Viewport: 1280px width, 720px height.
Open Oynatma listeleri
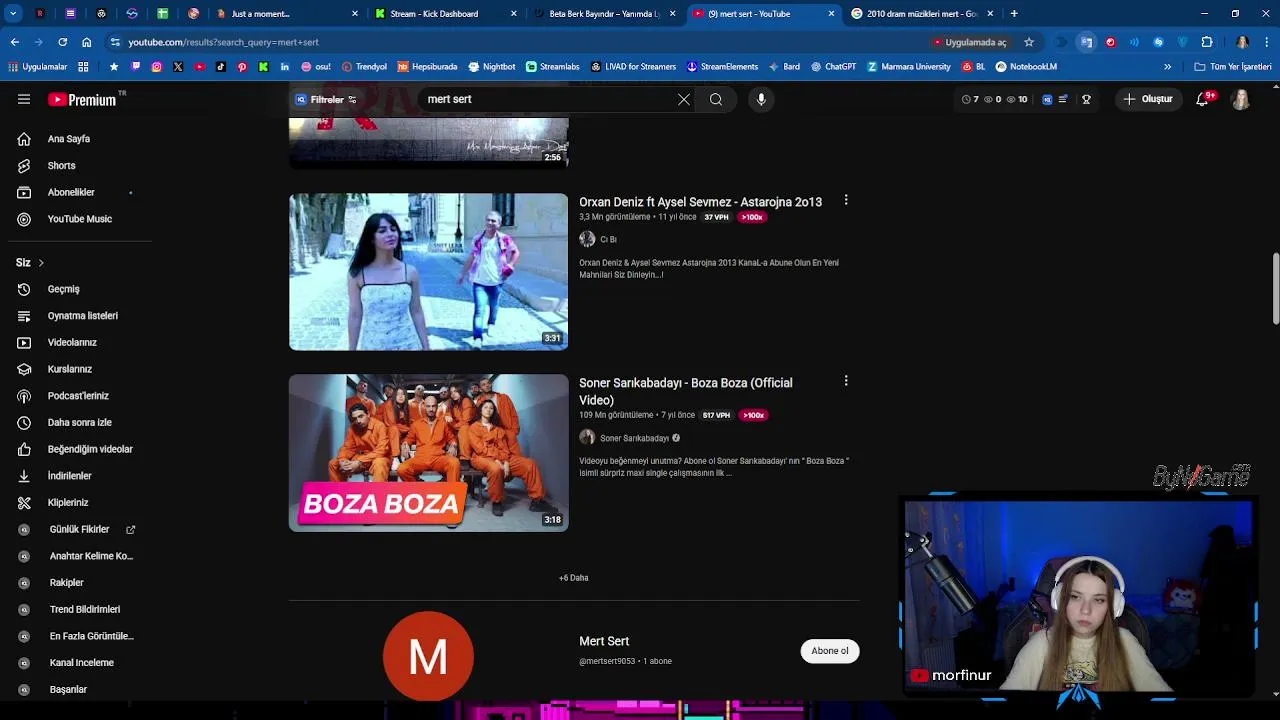click(82, 316)
